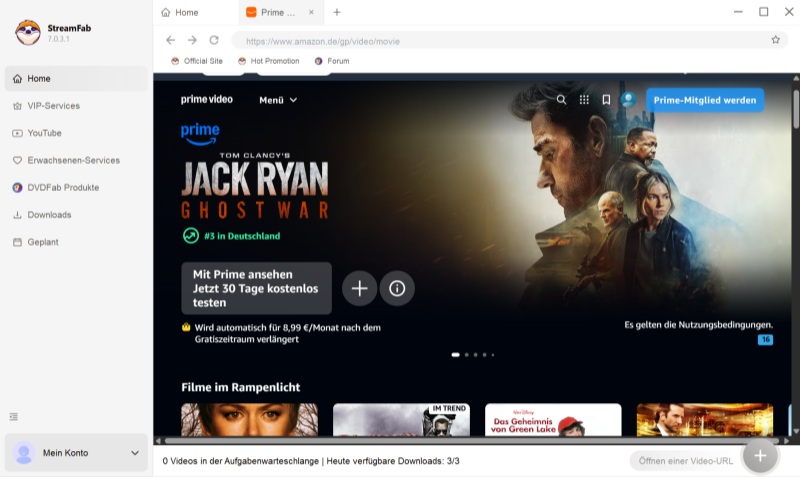Click round plus add-URL button
The image size is (800, 477).
point(760,456)
